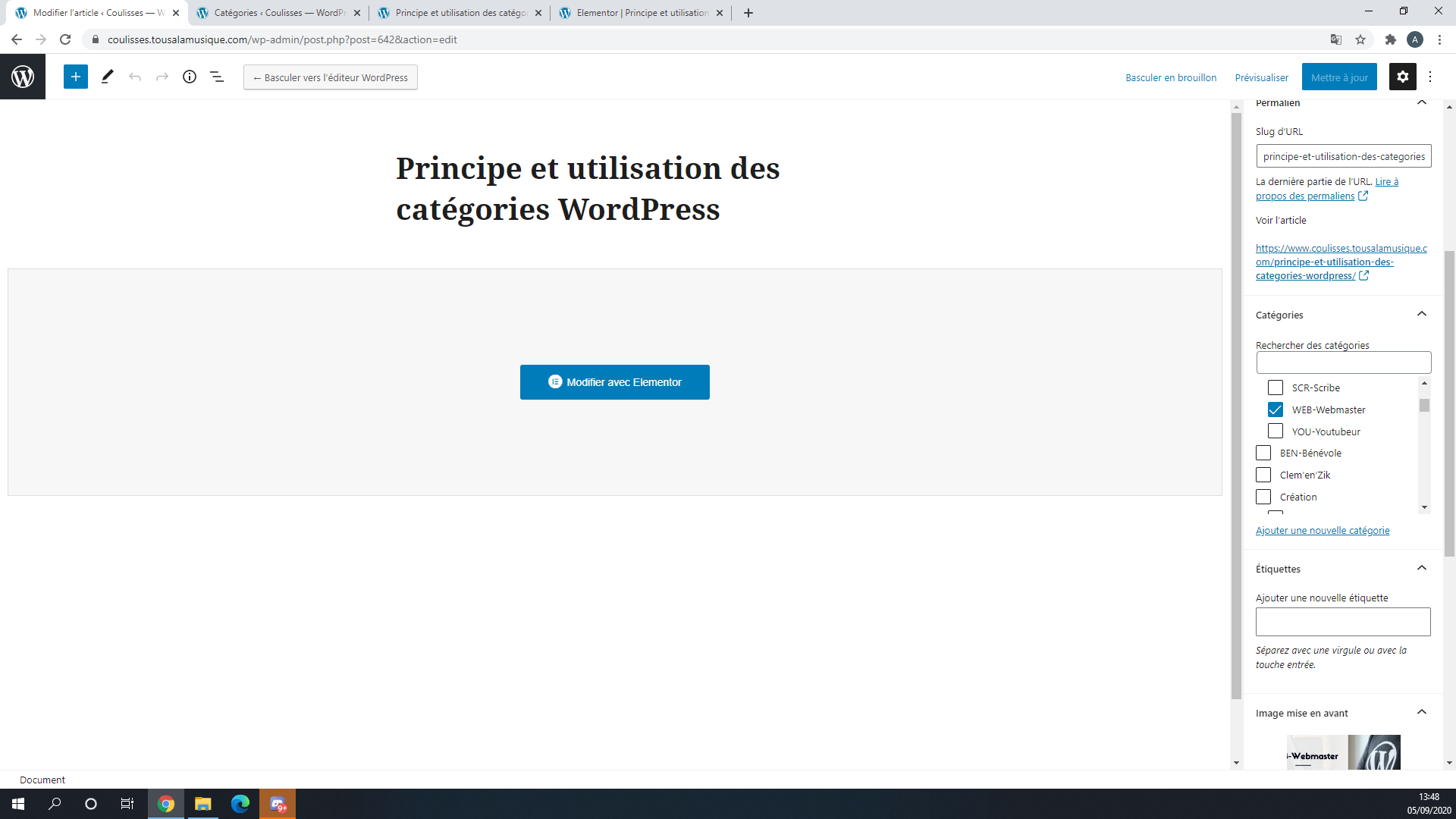Click the Slug d'URL text field
1456x819 pixels.
click(1343, 156)
